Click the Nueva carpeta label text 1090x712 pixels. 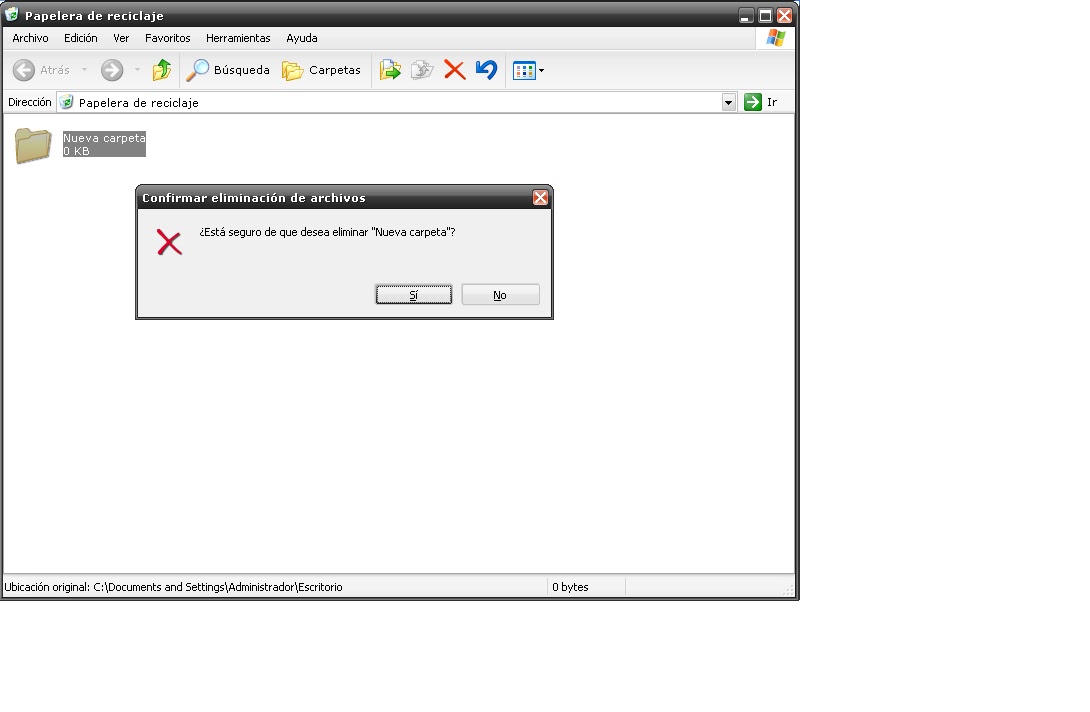pyautogui.click(x=104, y=138)
